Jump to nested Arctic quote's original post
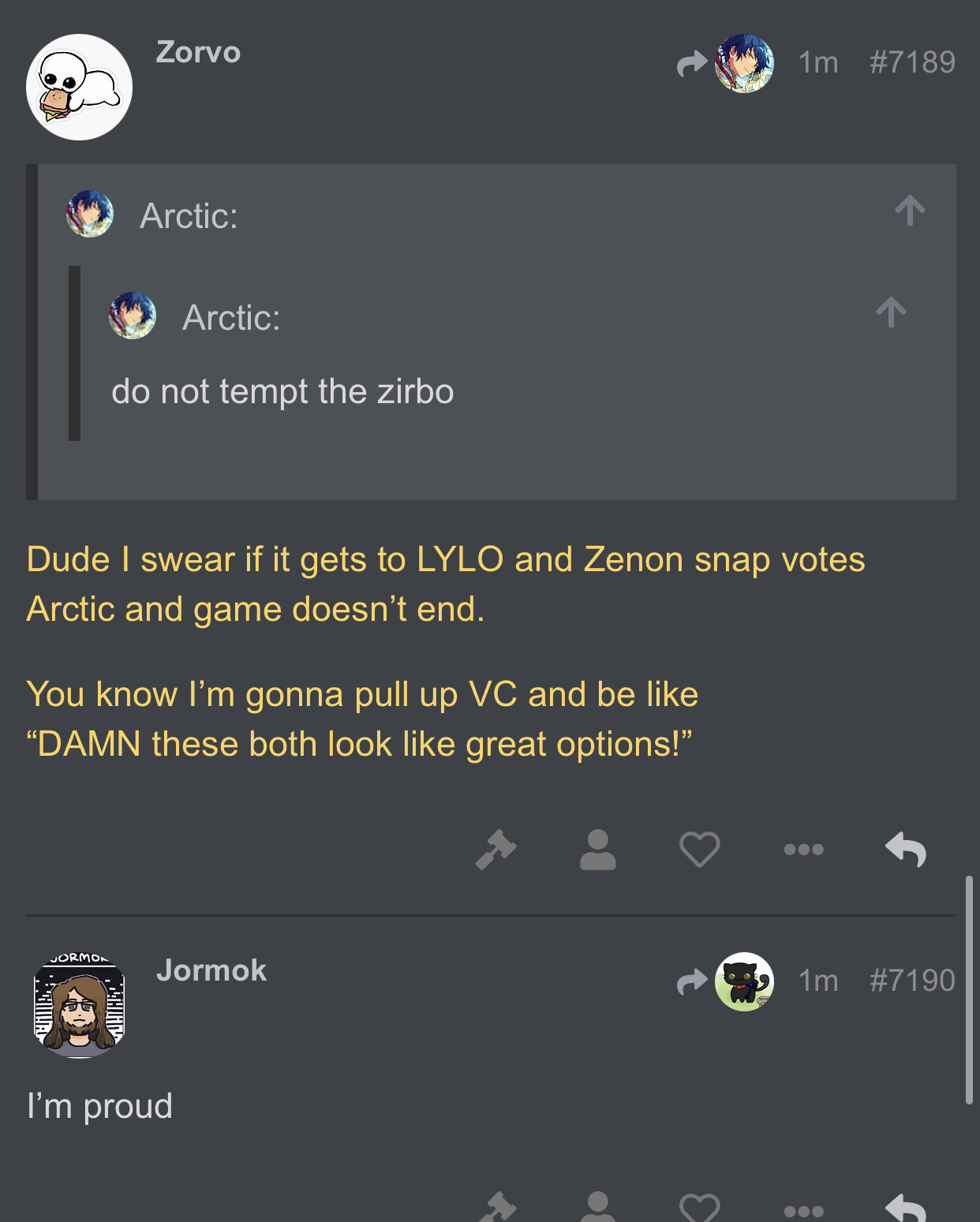The width and height of the screenshot is (980, 1222). pos(891,312)
